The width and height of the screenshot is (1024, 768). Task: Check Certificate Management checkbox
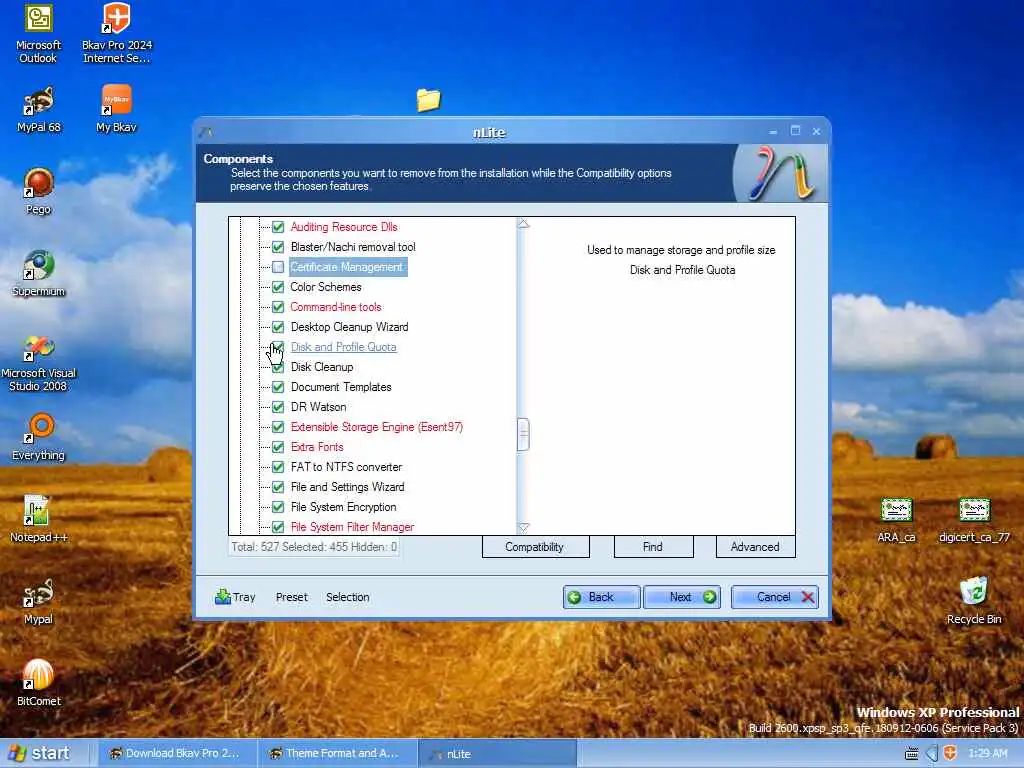pyautogui.click(x=278, y=267)
